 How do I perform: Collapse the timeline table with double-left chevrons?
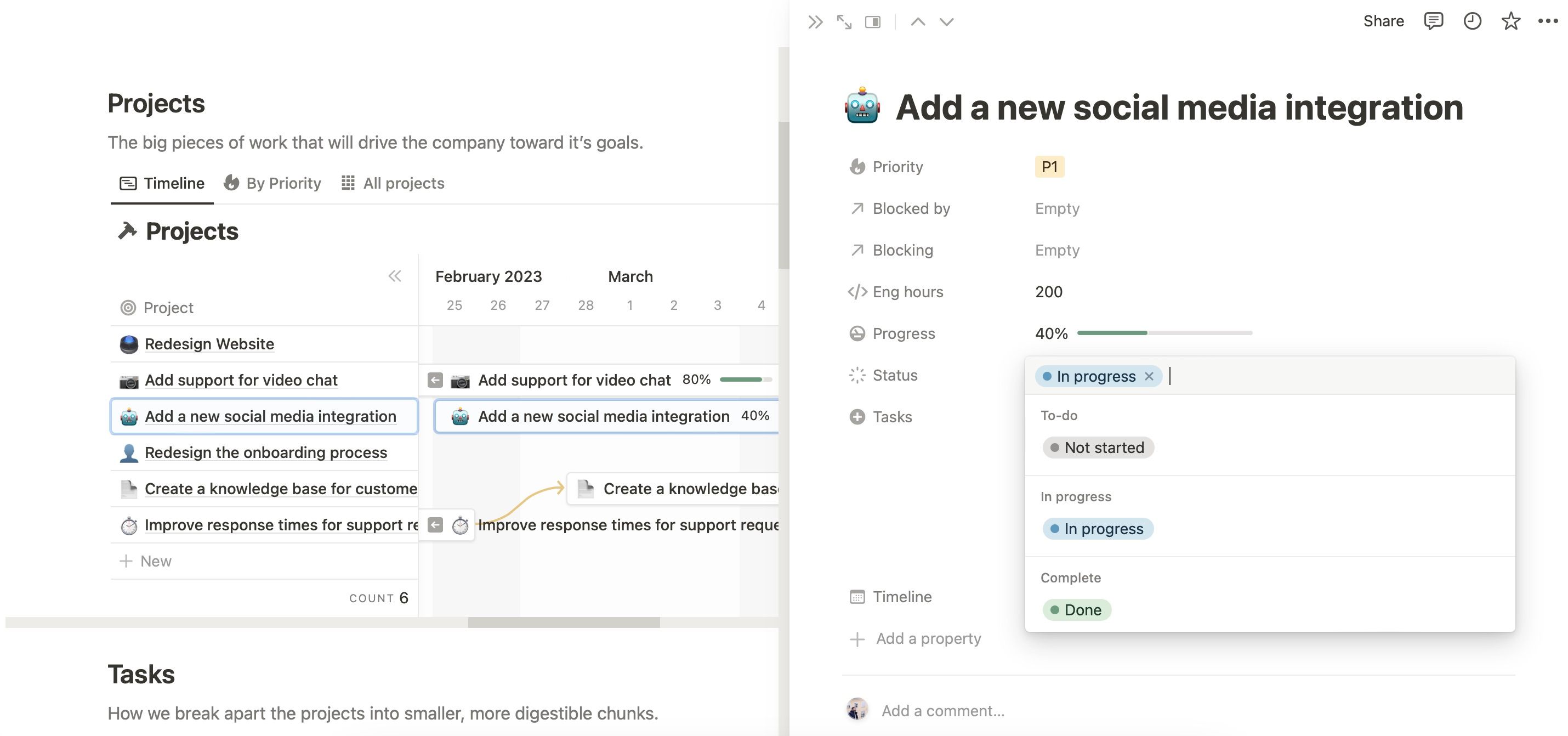394,276
